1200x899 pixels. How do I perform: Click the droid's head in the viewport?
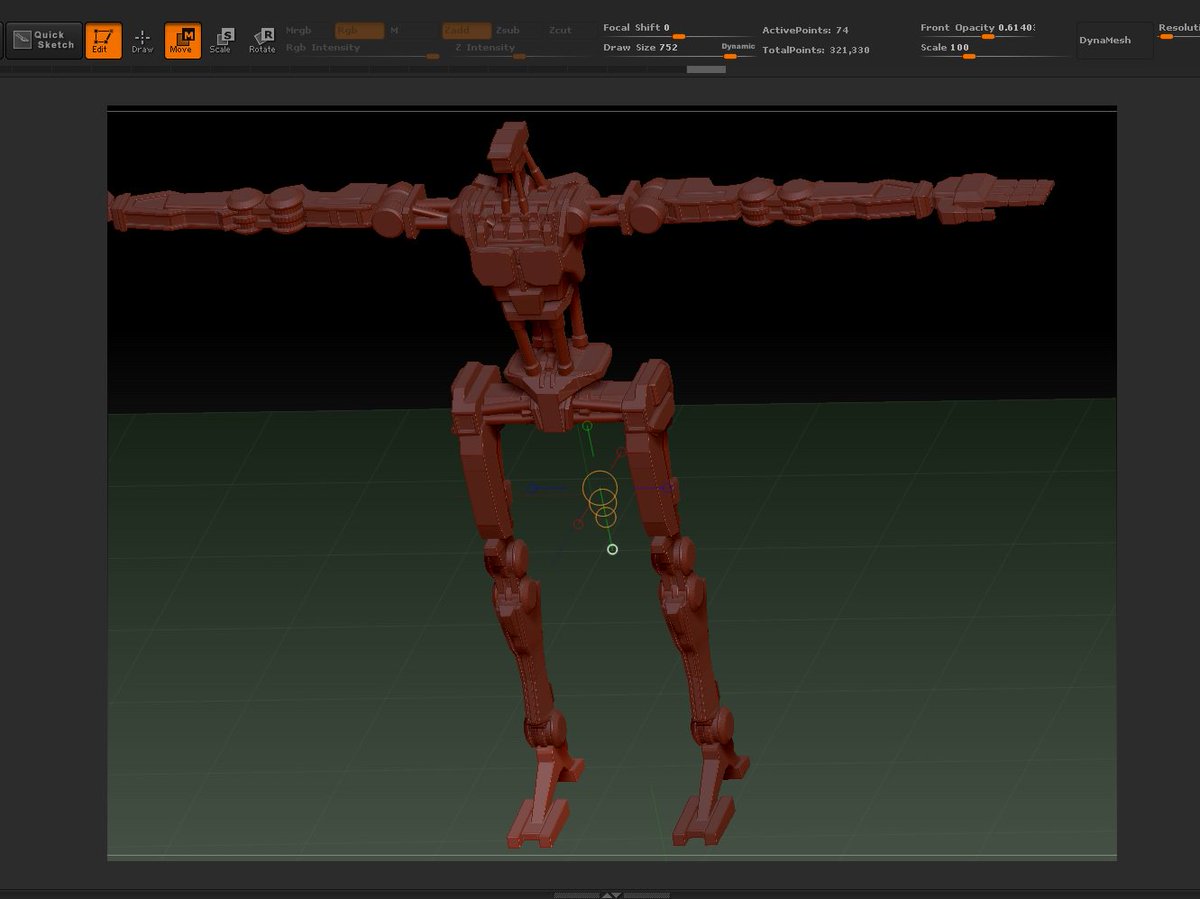(510, 146)
